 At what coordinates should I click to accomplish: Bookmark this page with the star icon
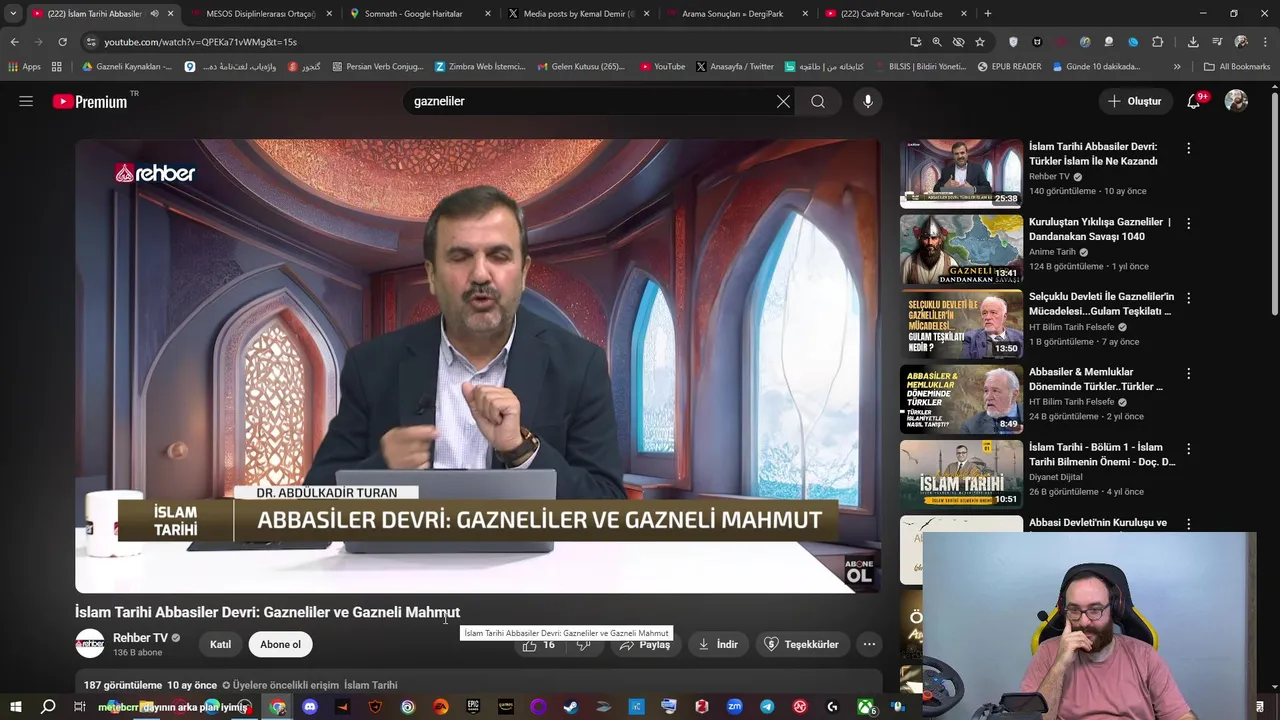[980, 42]
